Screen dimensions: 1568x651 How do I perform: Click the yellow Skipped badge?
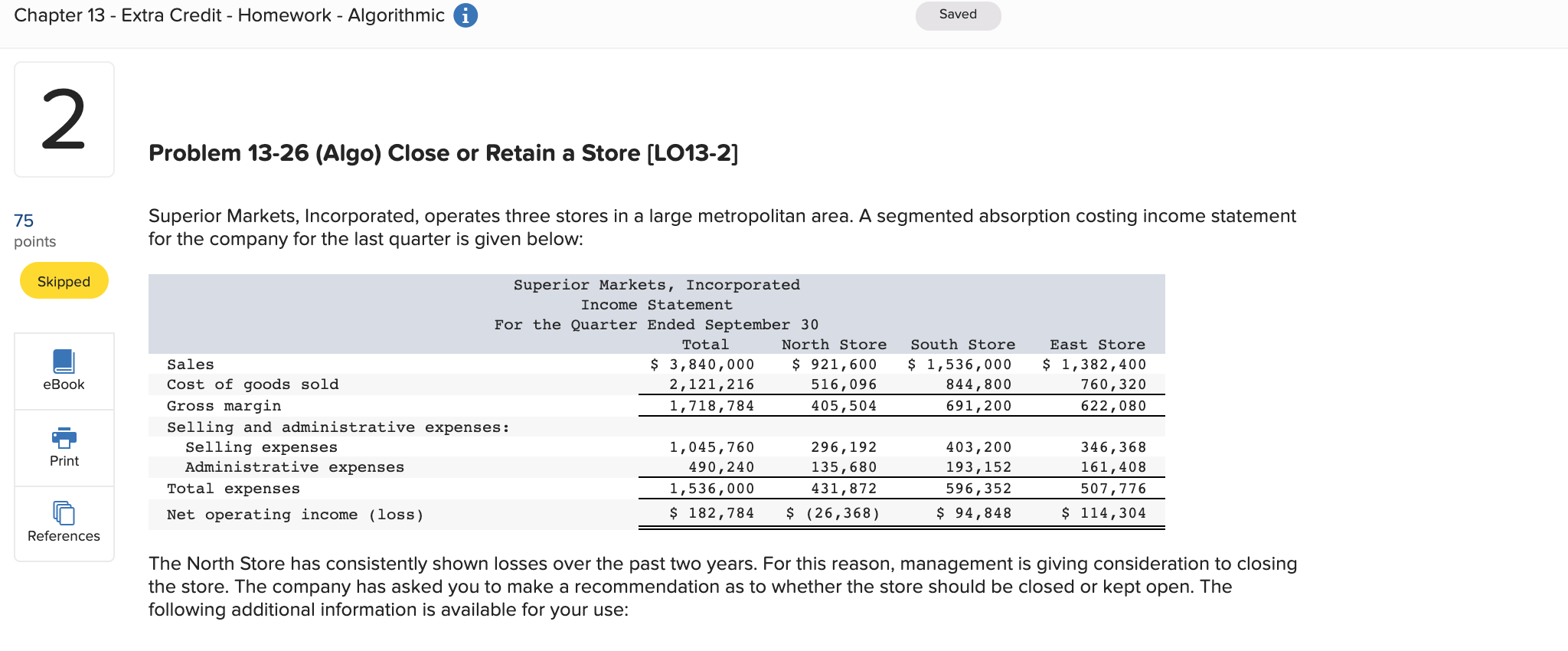64,281
